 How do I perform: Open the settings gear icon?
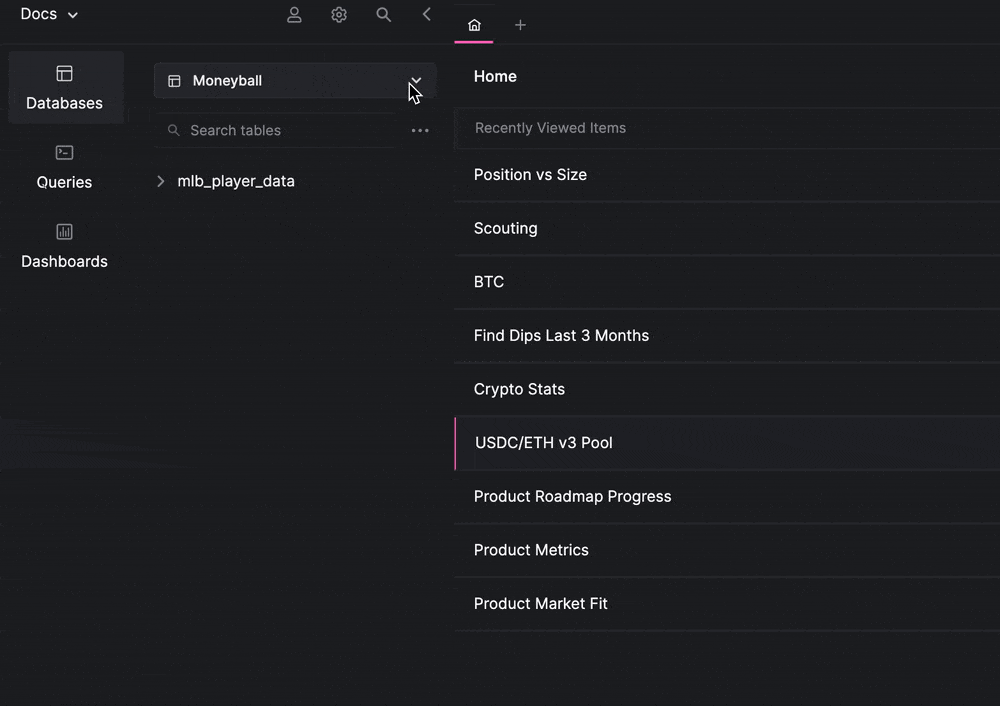339,15
